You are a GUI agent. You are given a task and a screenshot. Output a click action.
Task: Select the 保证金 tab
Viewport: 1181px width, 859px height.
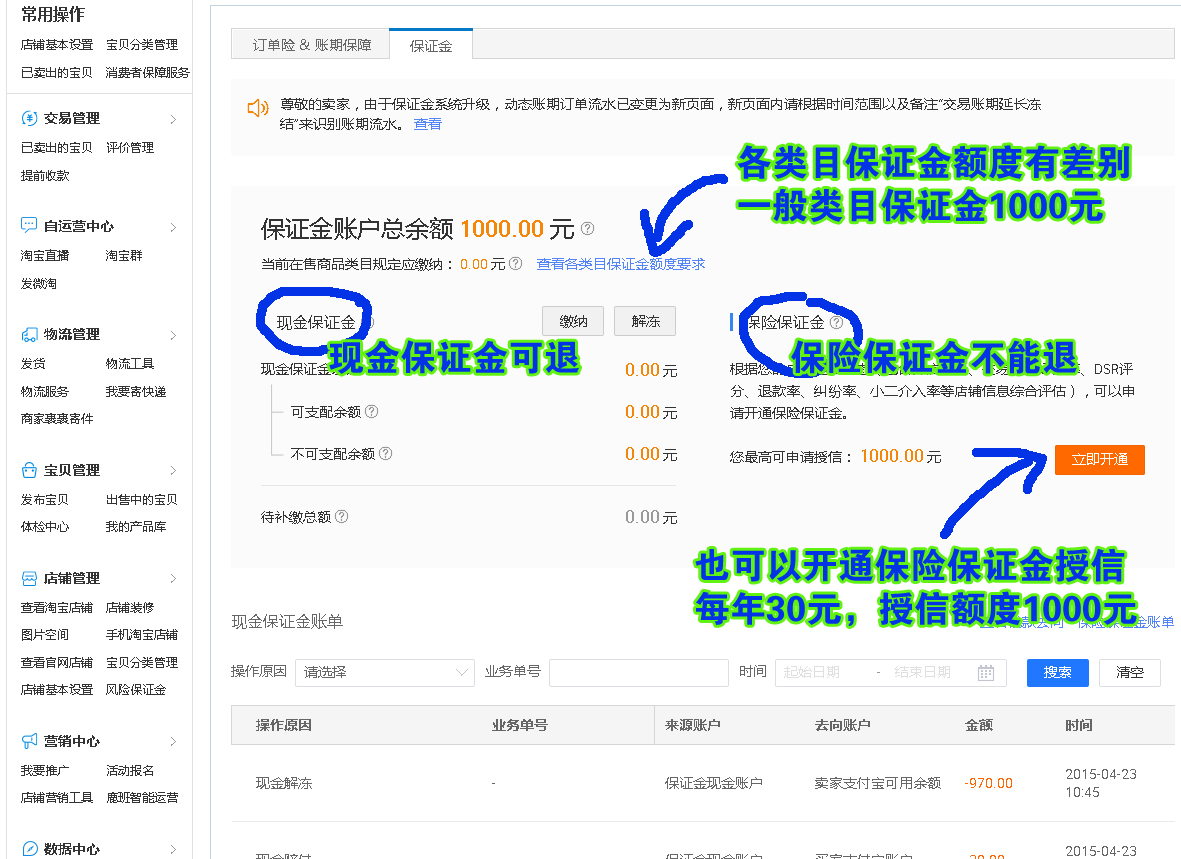pos(430,44)
